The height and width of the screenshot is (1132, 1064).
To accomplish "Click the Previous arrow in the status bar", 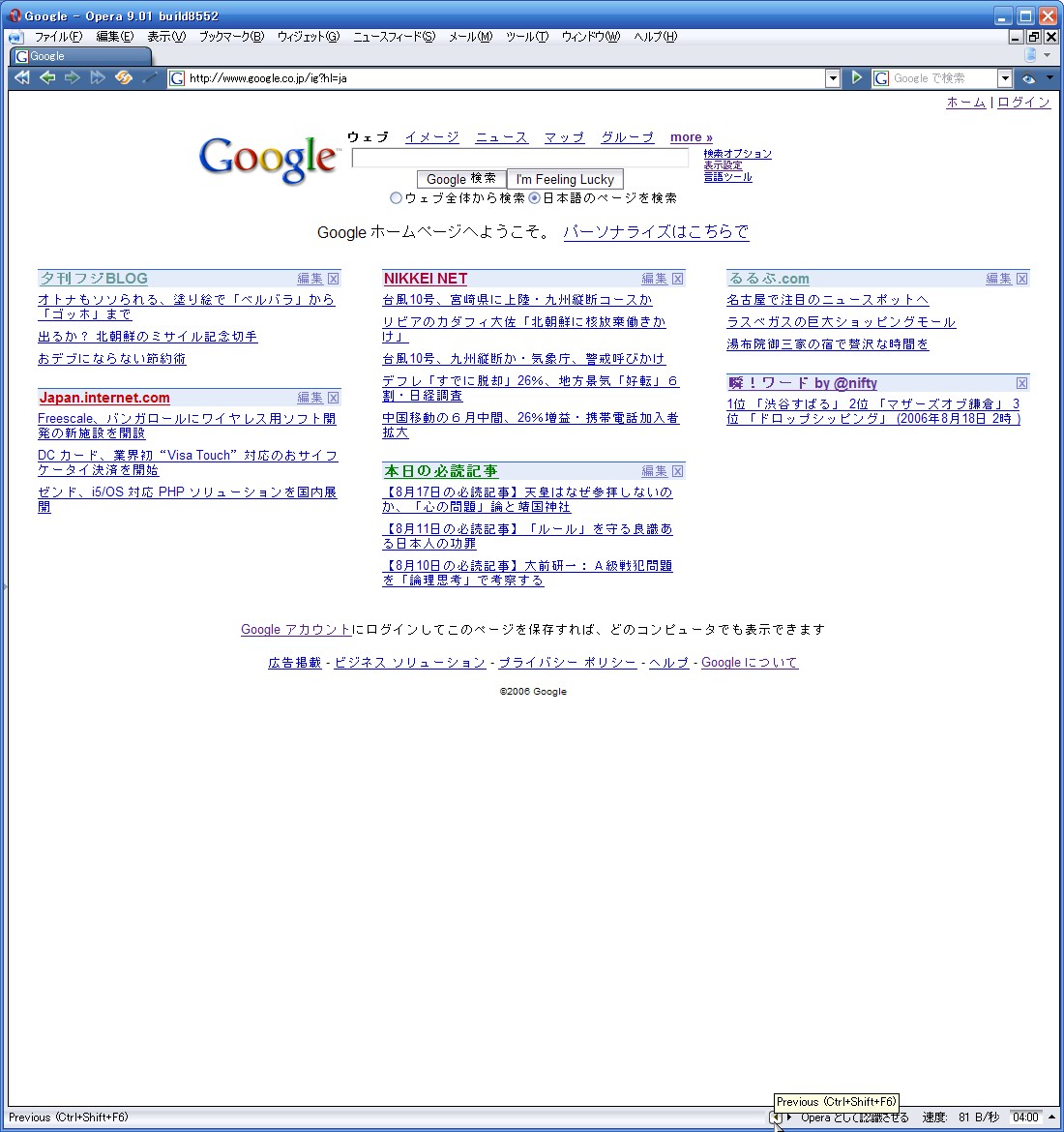I will click(x=777, y=1117).
